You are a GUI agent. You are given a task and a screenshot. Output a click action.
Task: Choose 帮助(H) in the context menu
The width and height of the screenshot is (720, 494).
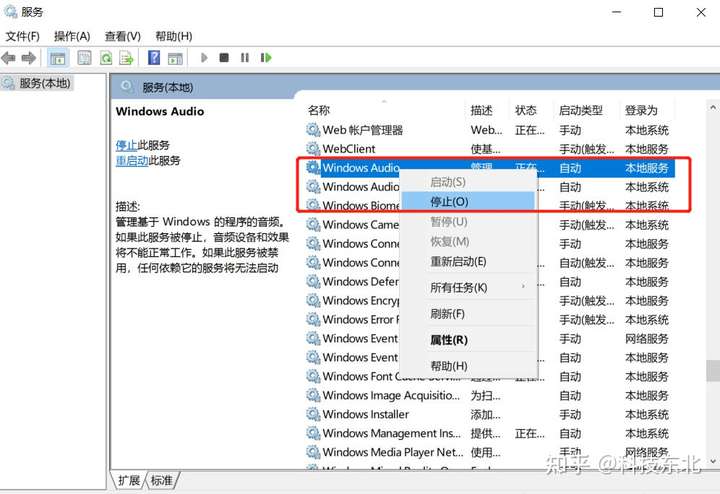click(468, 365)
